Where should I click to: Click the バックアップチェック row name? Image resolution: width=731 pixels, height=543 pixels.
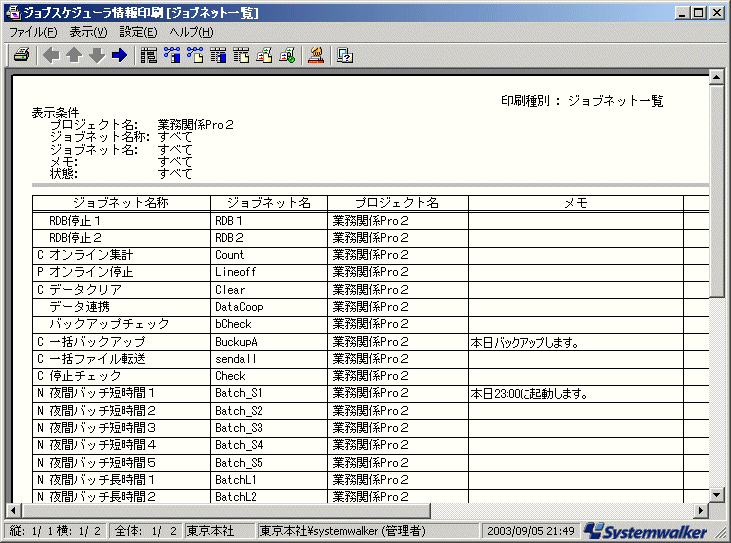[x=109, y=324]
